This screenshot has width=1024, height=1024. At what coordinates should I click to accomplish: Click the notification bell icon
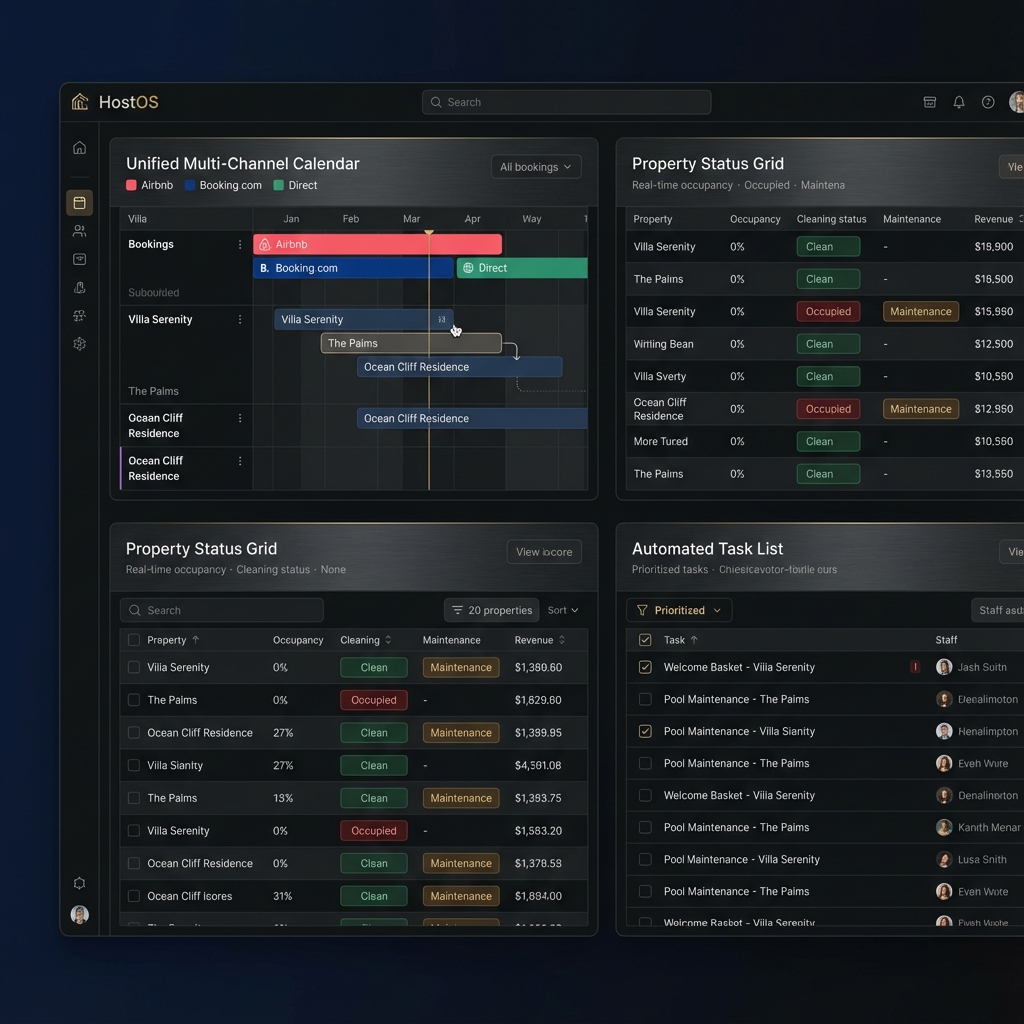[x=958, y=102]
